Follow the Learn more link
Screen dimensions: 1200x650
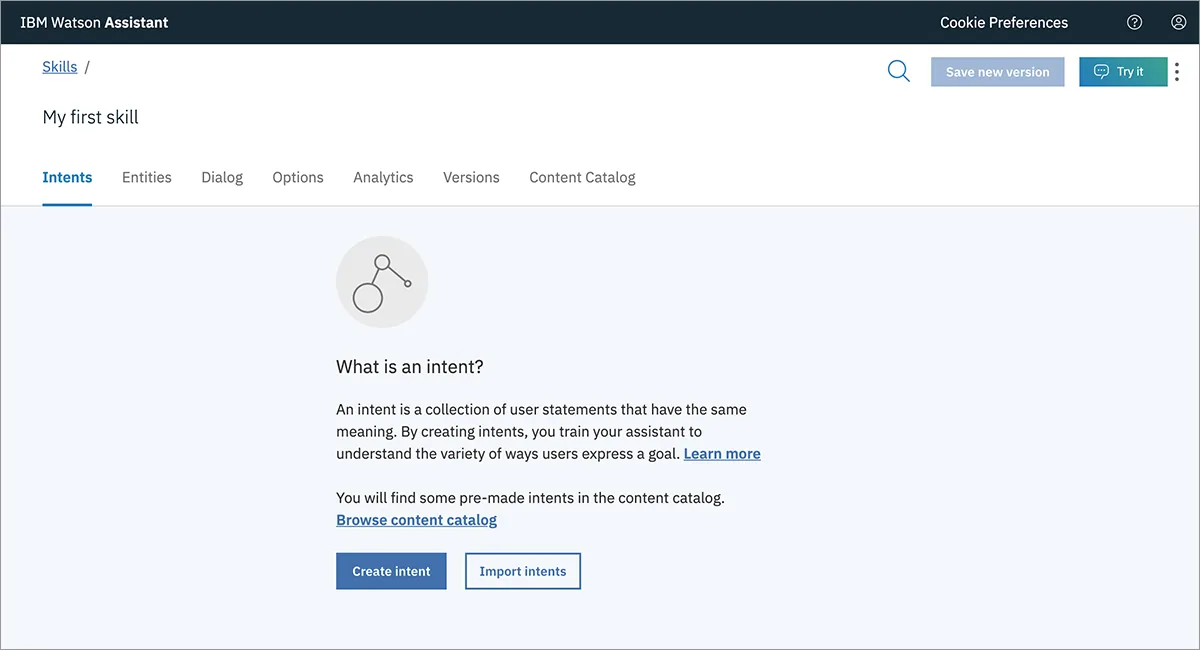[x=722, y=454]
